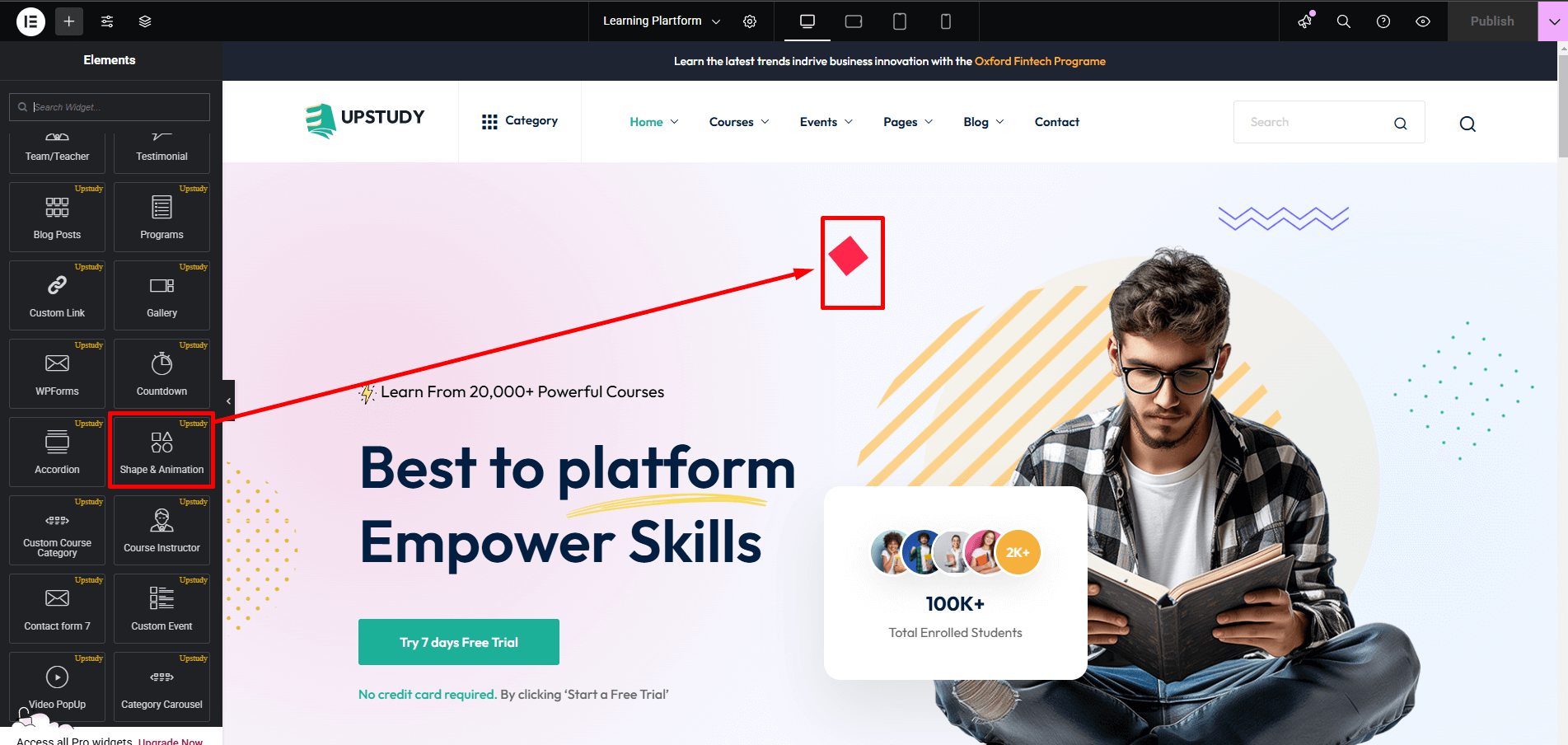Click the Oxford Fintech Programe link

[1040, 61]
